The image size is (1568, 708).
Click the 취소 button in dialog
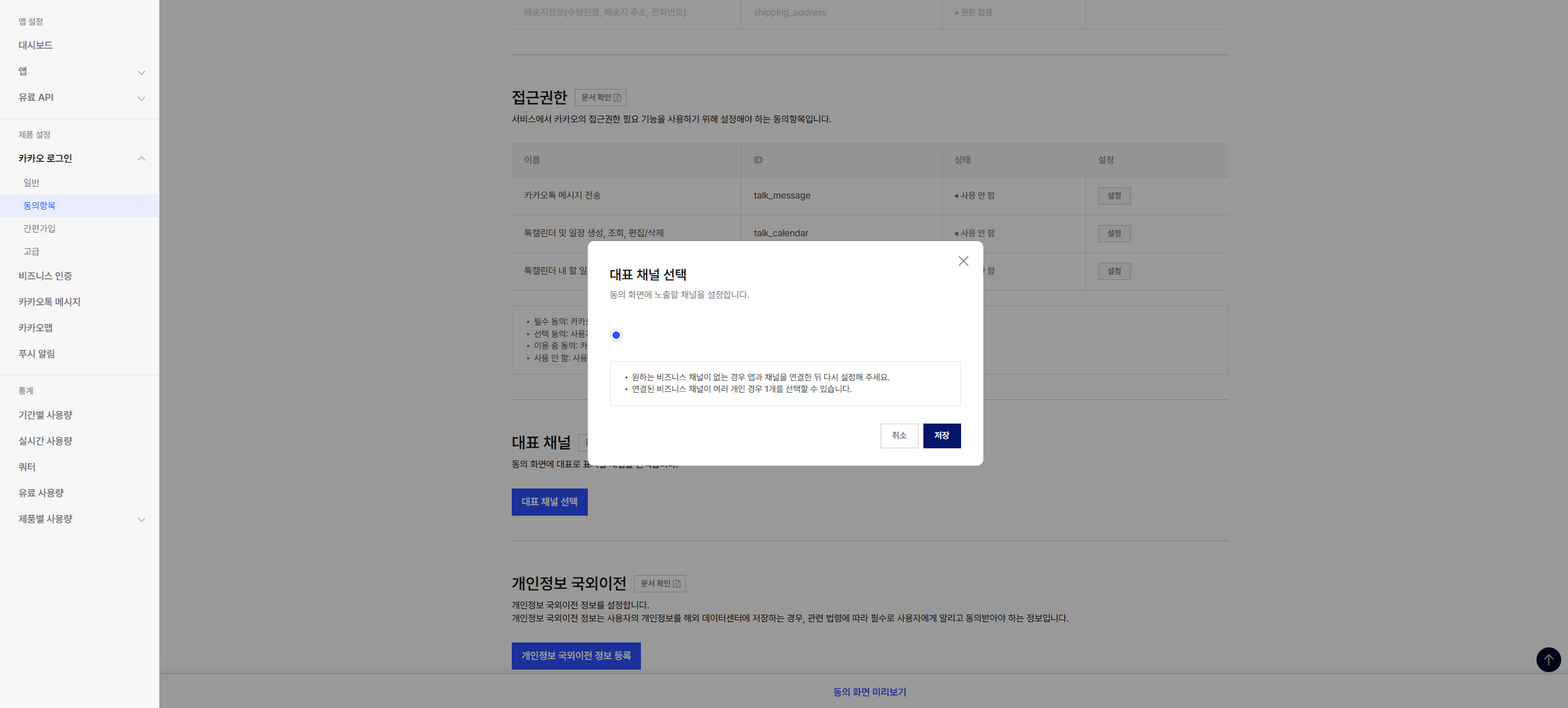[899, 436]
